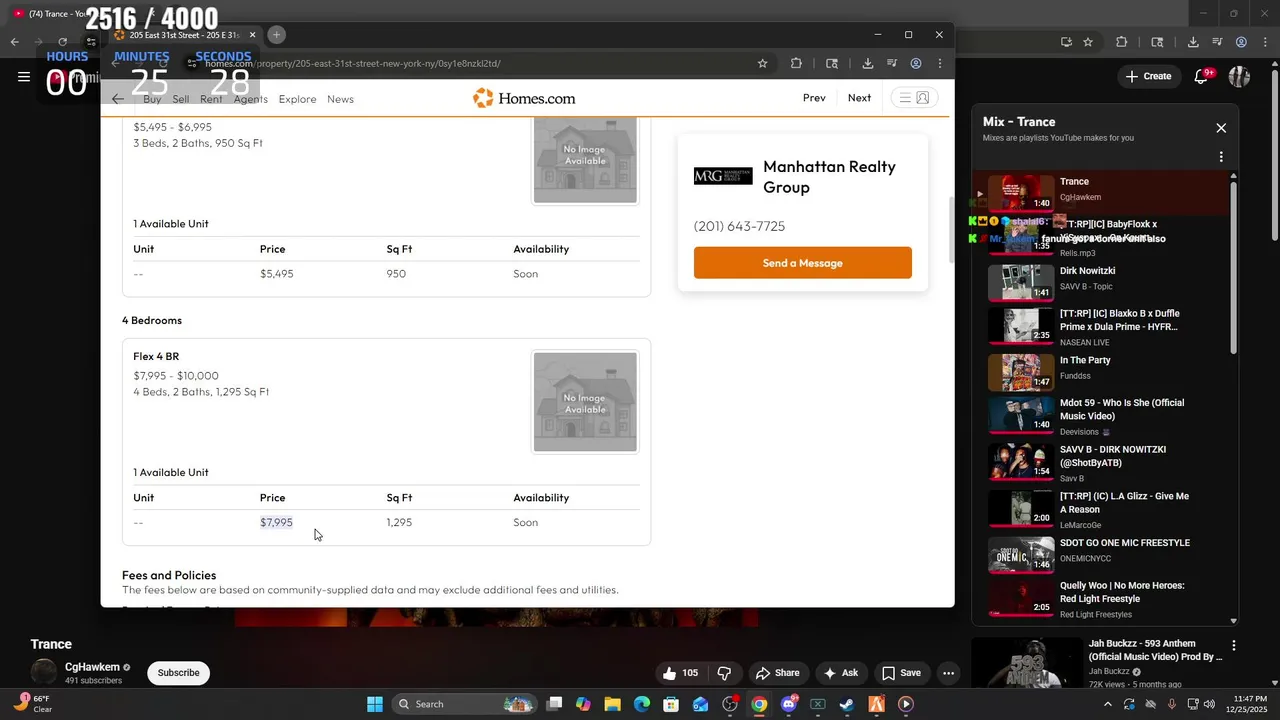Open Downloads icon in Homes.com browser window

click(867, 63)
